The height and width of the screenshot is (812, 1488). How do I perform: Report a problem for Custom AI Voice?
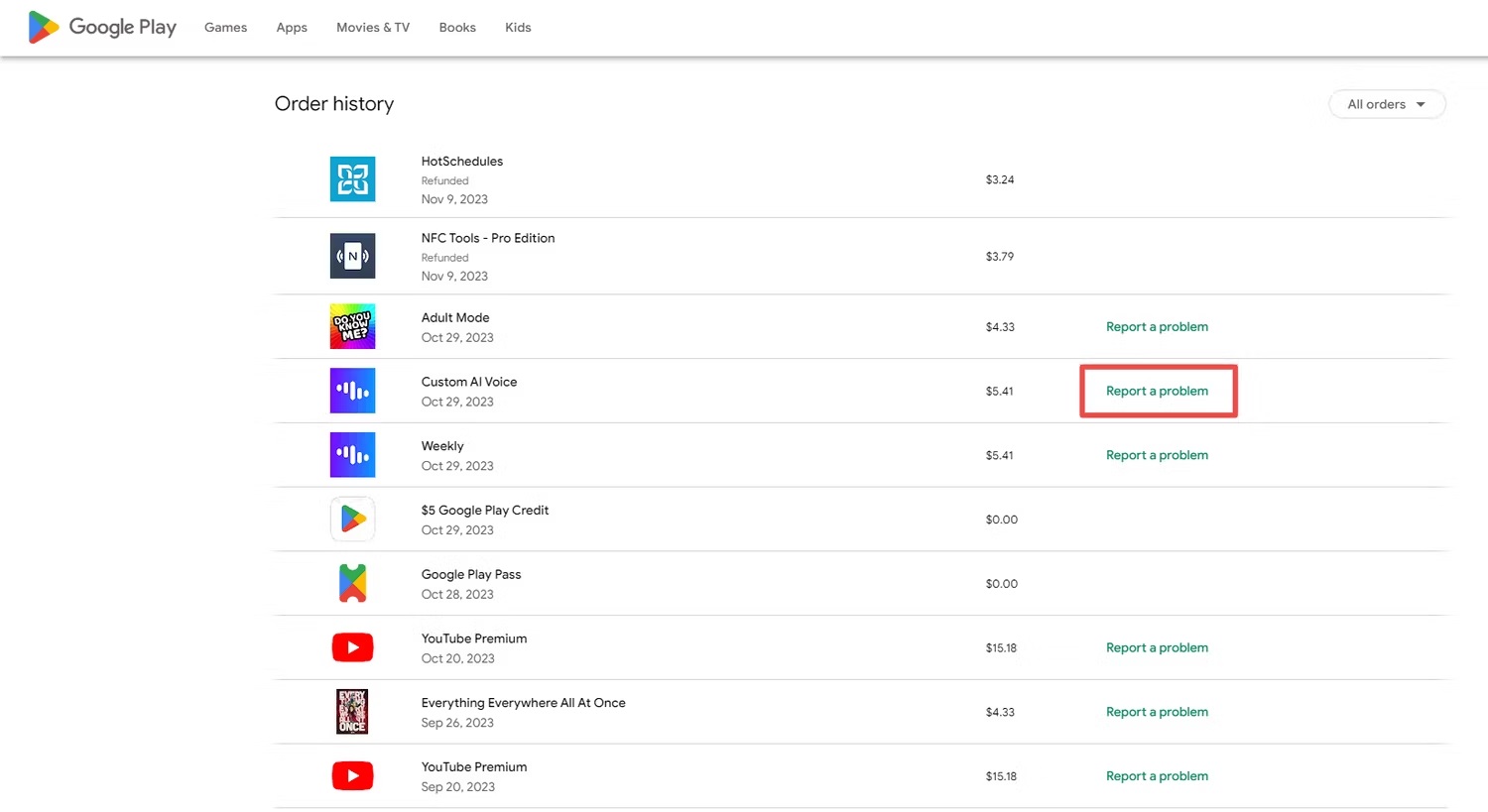coord(1157,391)
